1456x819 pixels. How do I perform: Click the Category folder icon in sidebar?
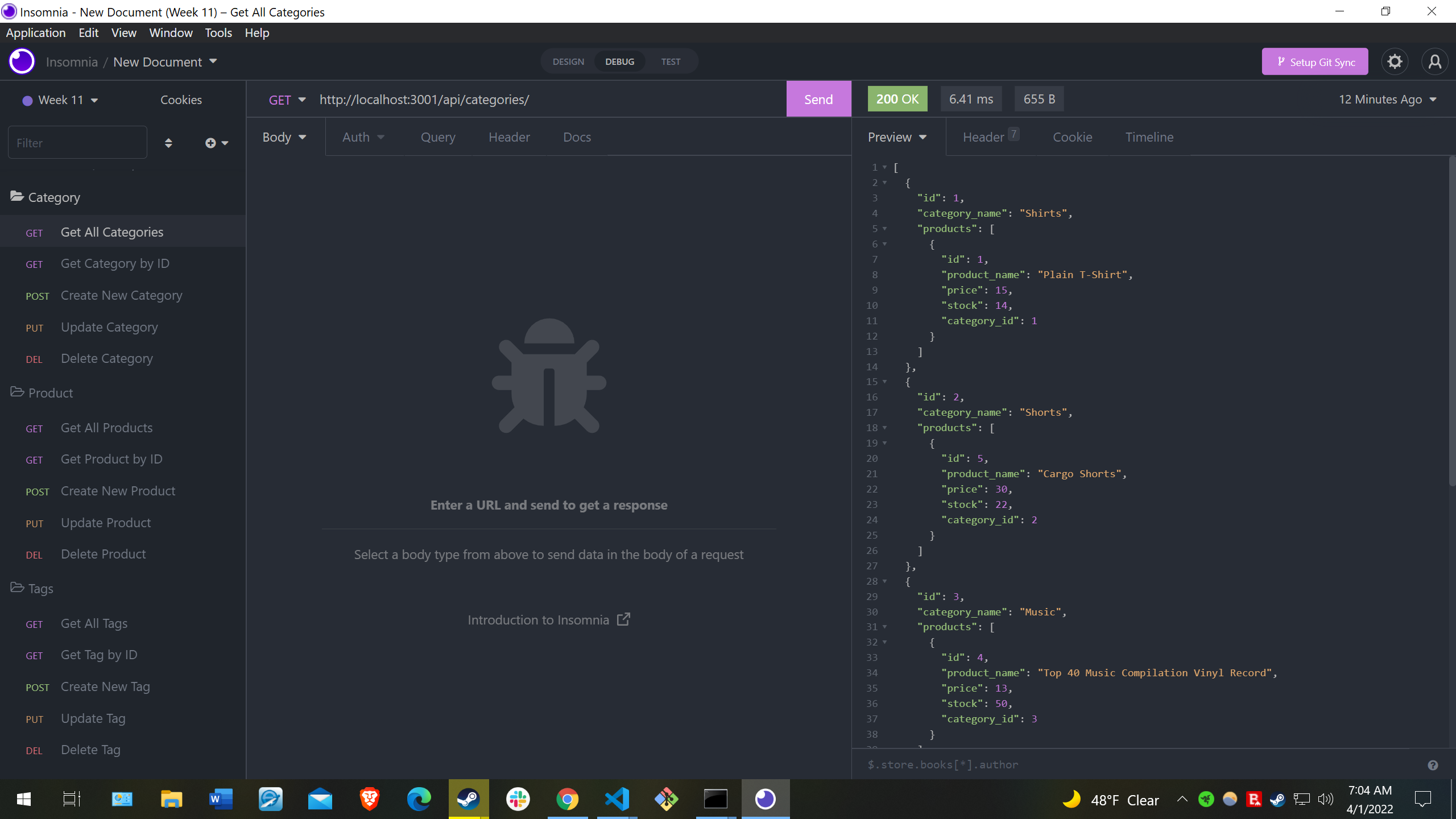point(16,196)
